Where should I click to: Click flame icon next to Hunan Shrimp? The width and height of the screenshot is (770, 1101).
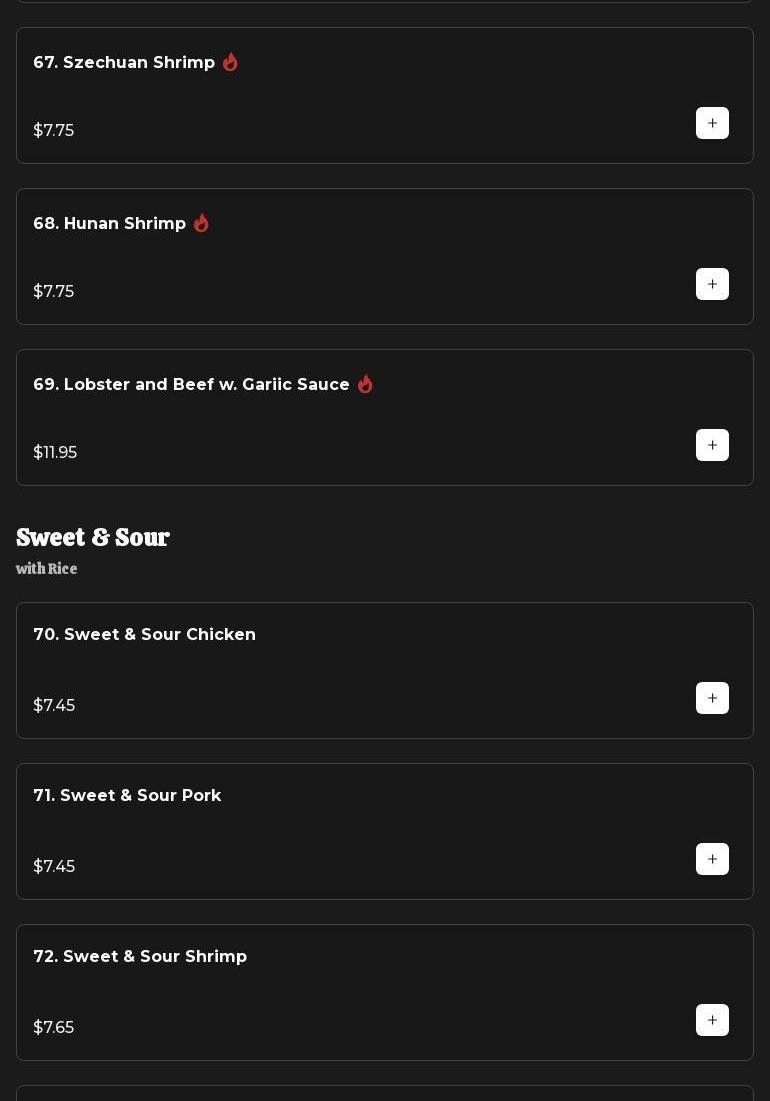coord(201,223)
